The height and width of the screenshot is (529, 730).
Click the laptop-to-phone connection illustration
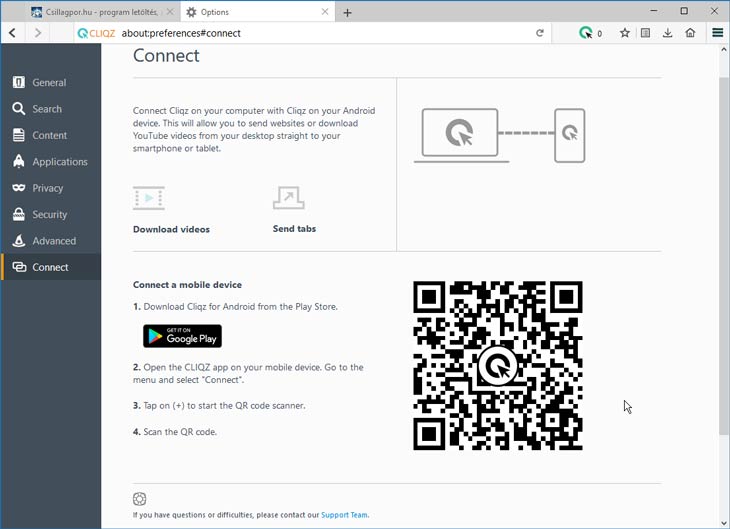coord(500,136)
